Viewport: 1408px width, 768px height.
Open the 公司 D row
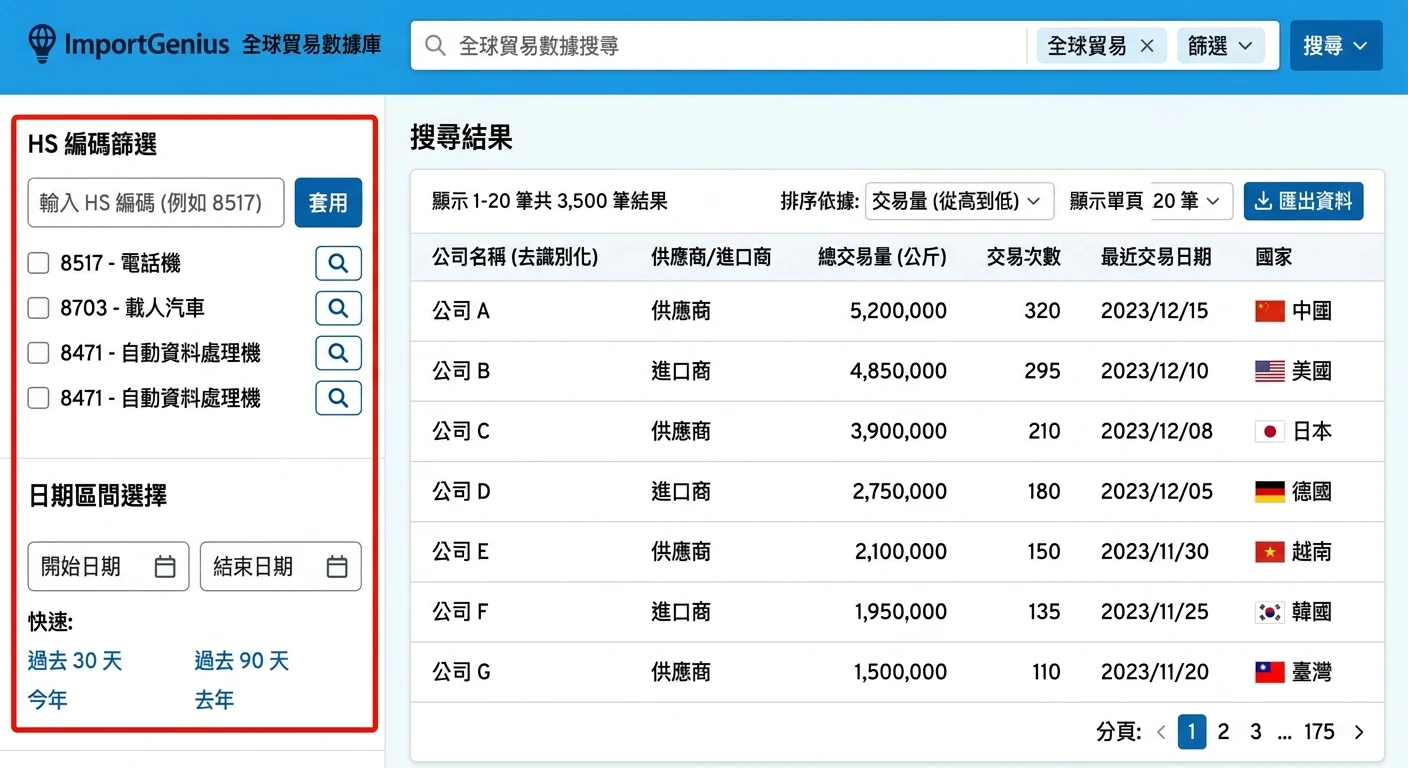[897, 491]
